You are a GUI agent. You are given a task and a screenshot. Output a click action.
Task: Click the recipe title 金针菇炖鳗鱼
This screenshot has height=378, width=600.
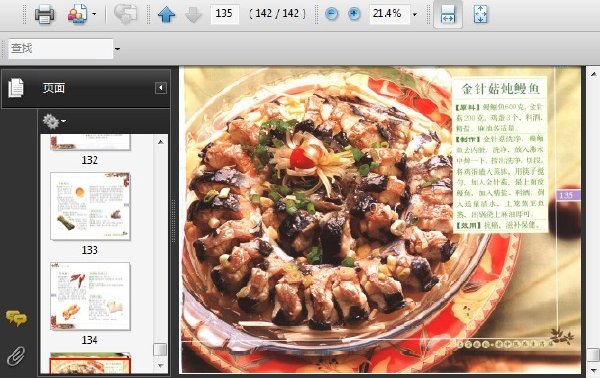[500, 89]
